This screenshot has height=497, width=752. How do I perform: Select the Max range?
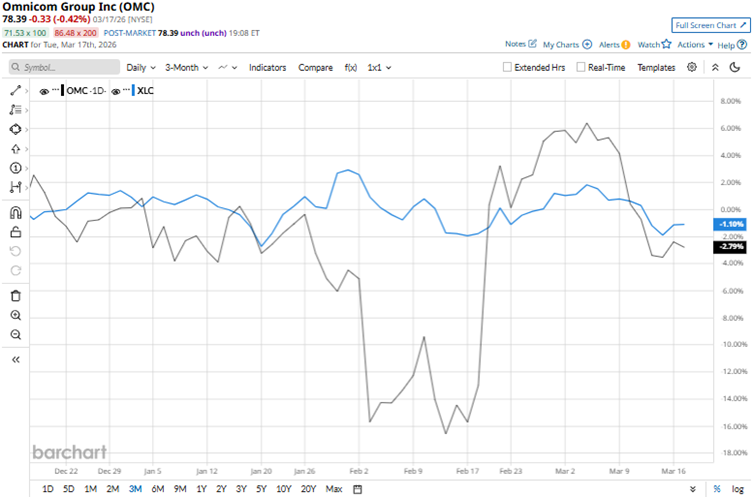click(x=334, y=489)
